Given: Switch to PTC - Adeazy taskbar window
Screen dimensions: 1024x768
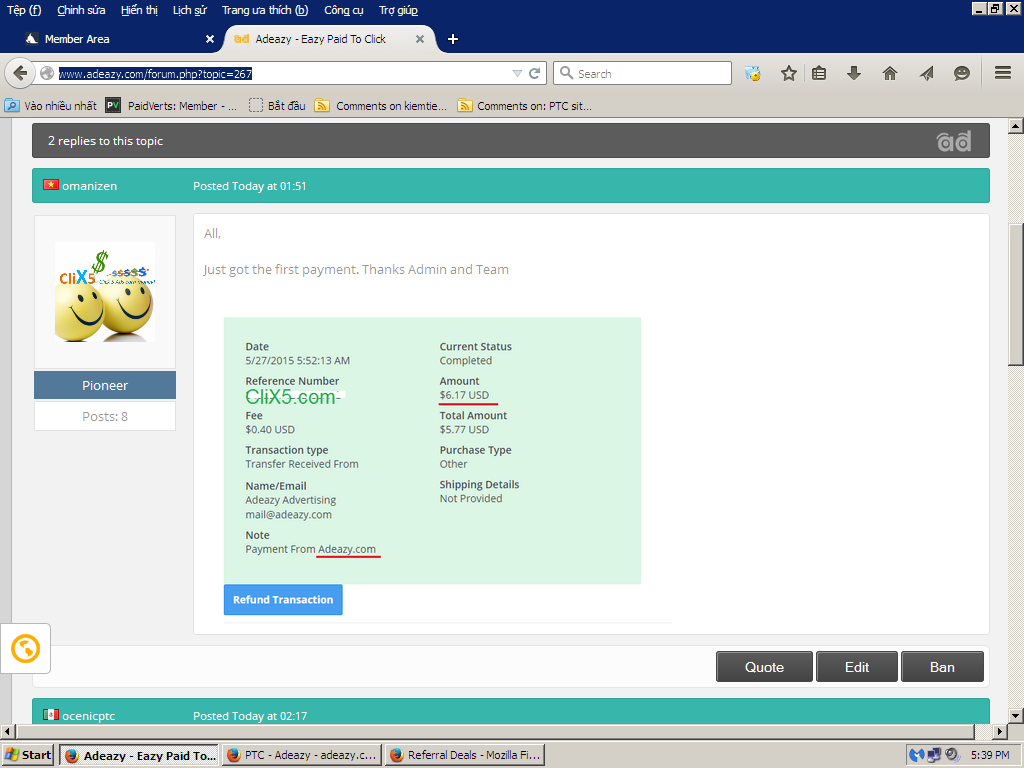Looking at the screenshot, I should click(302, 755).
